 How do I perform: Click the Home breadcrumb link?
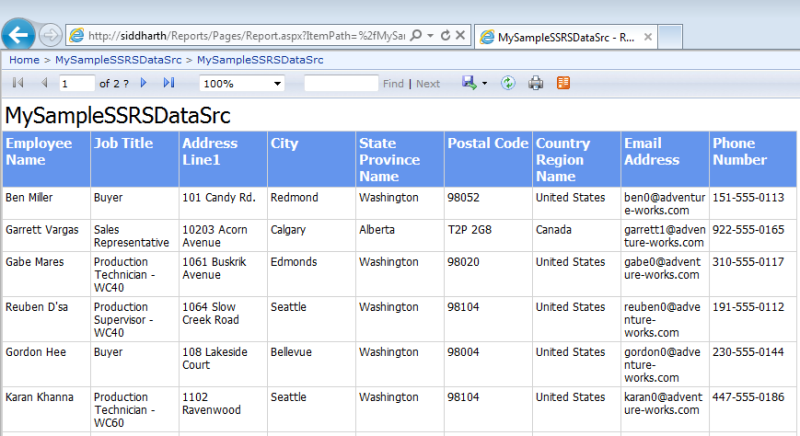[24, 60]
